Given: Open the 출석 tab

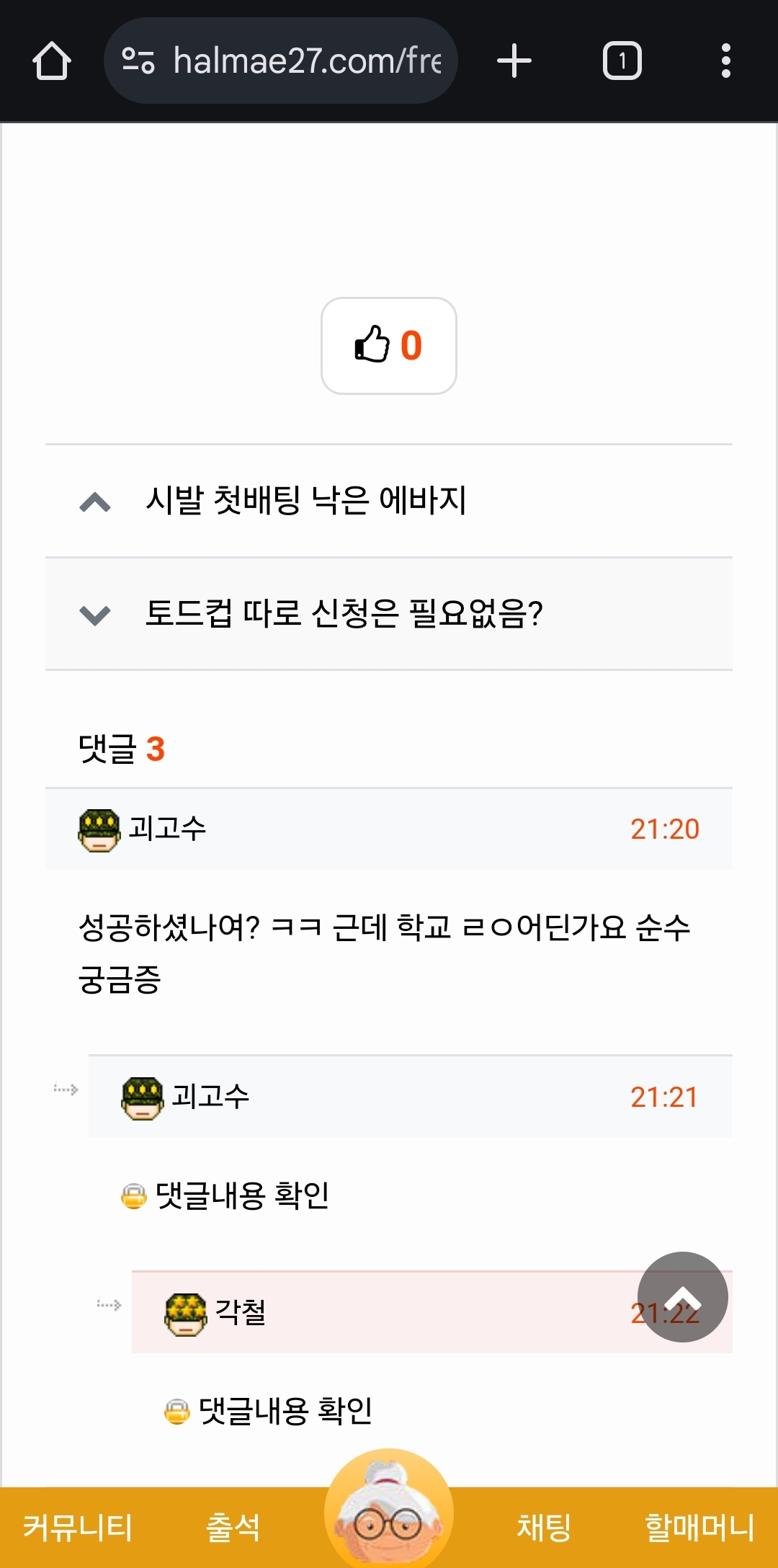Looking at the screenshot, I should pyautogui.click(x=233, y=1528).
